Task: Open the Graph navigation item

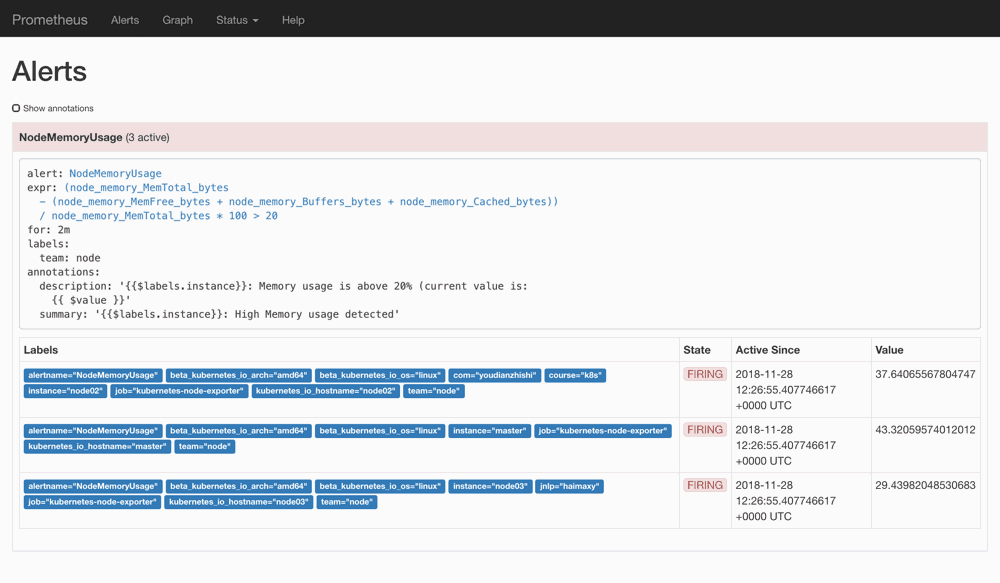Action: (x=177, y=20)
